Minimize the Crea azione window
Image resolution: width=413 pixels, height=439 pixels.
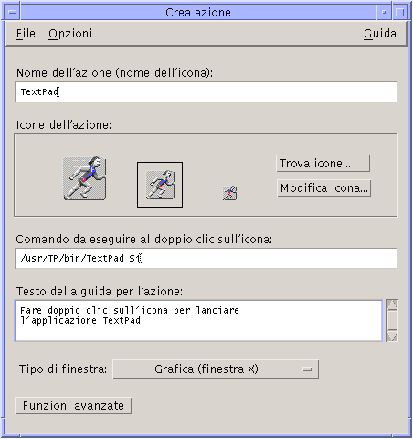384,12
